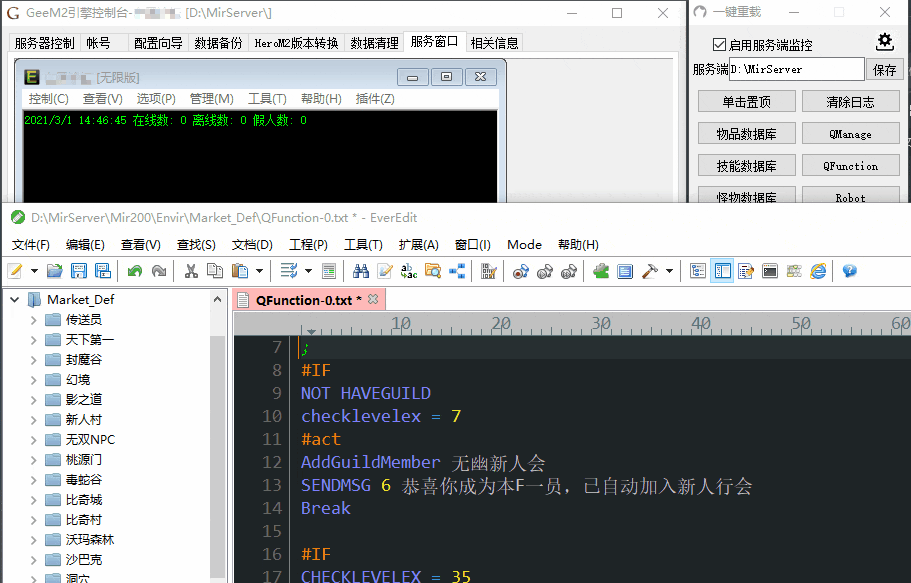This screenshot has width=911, height=583.
Task: Click the Internet Explorer preview icon
Action: [x=818, y=271]
